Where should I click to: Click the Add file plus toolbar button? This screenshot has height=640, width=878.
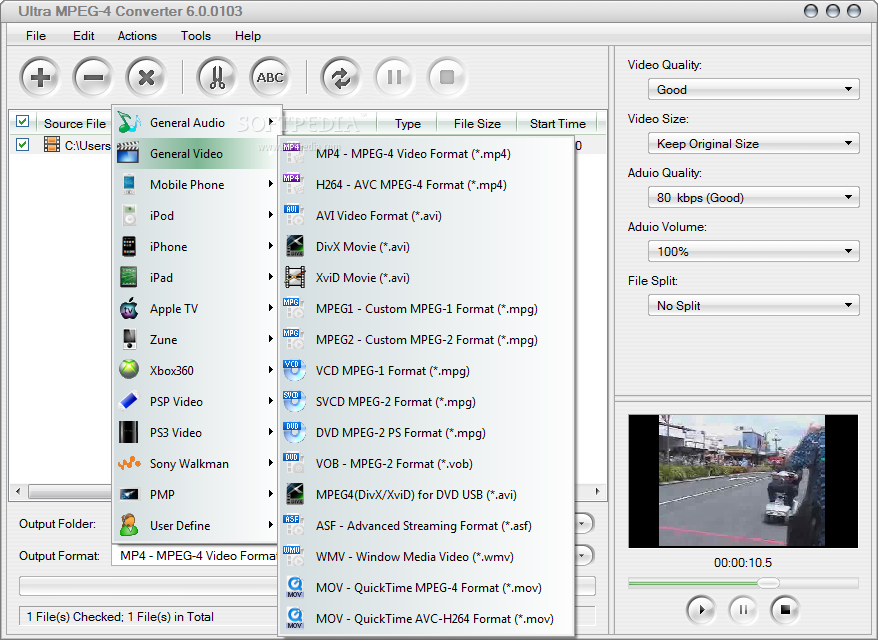coord(40,77)
